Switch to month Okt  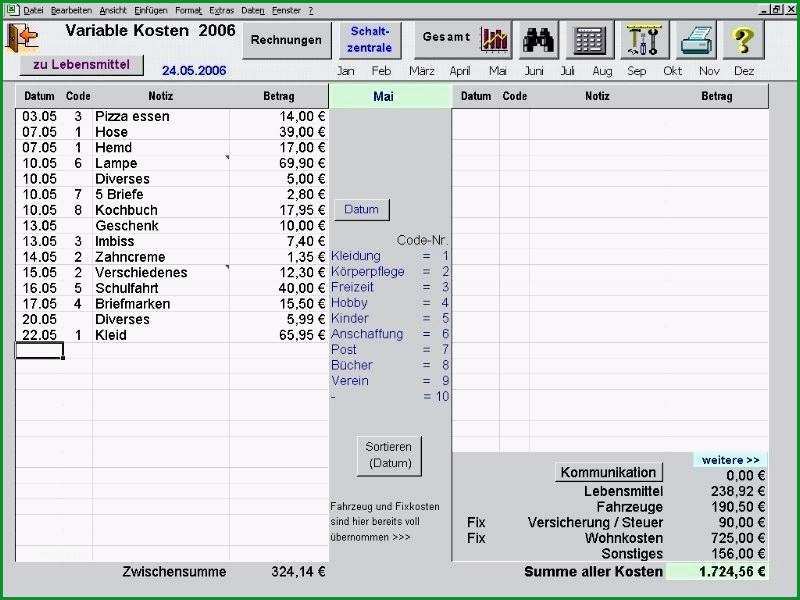[672, 71]
